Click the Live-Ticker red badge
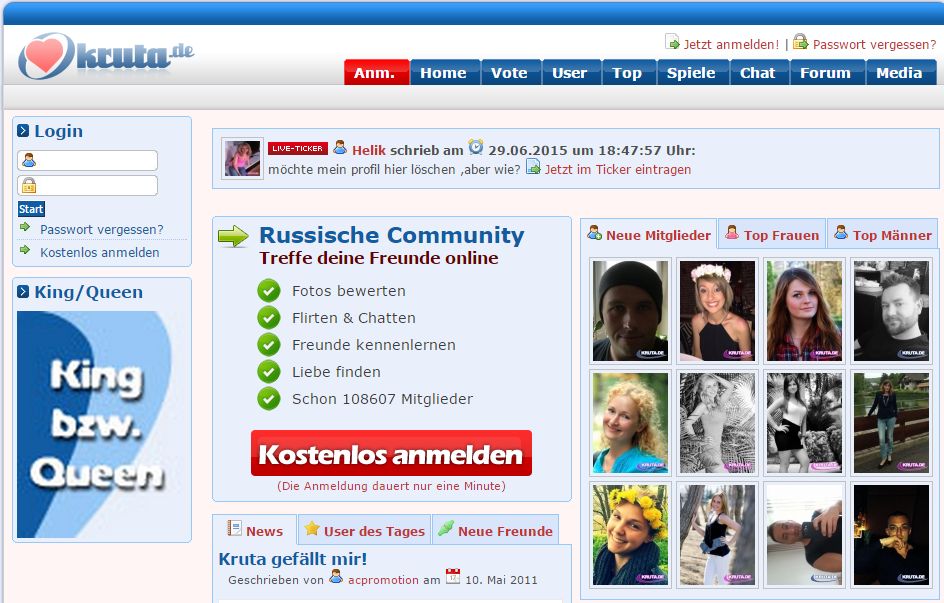 [297, 148]
